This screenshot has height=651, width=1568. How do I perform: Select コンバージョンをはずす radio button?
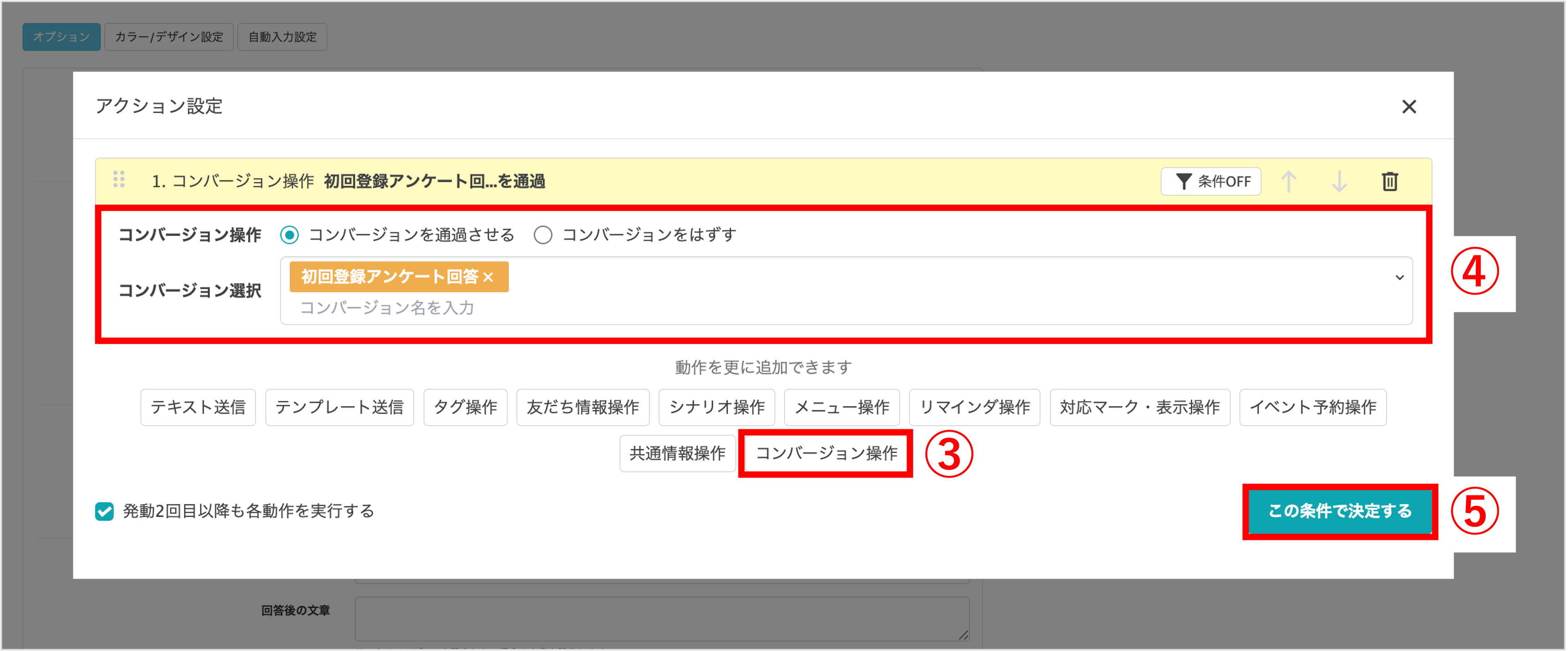pos(543,235)
